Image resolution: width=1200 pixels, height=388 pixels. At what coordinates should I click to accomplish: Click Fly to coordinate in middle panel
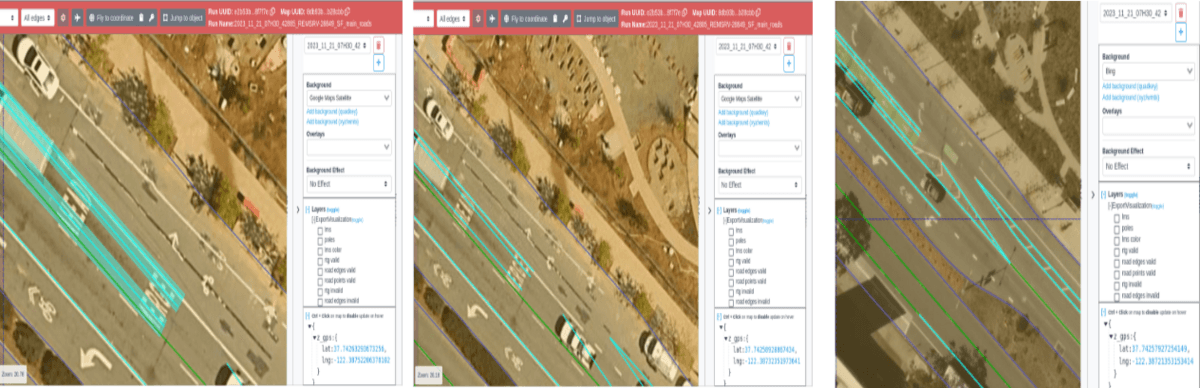524,18
